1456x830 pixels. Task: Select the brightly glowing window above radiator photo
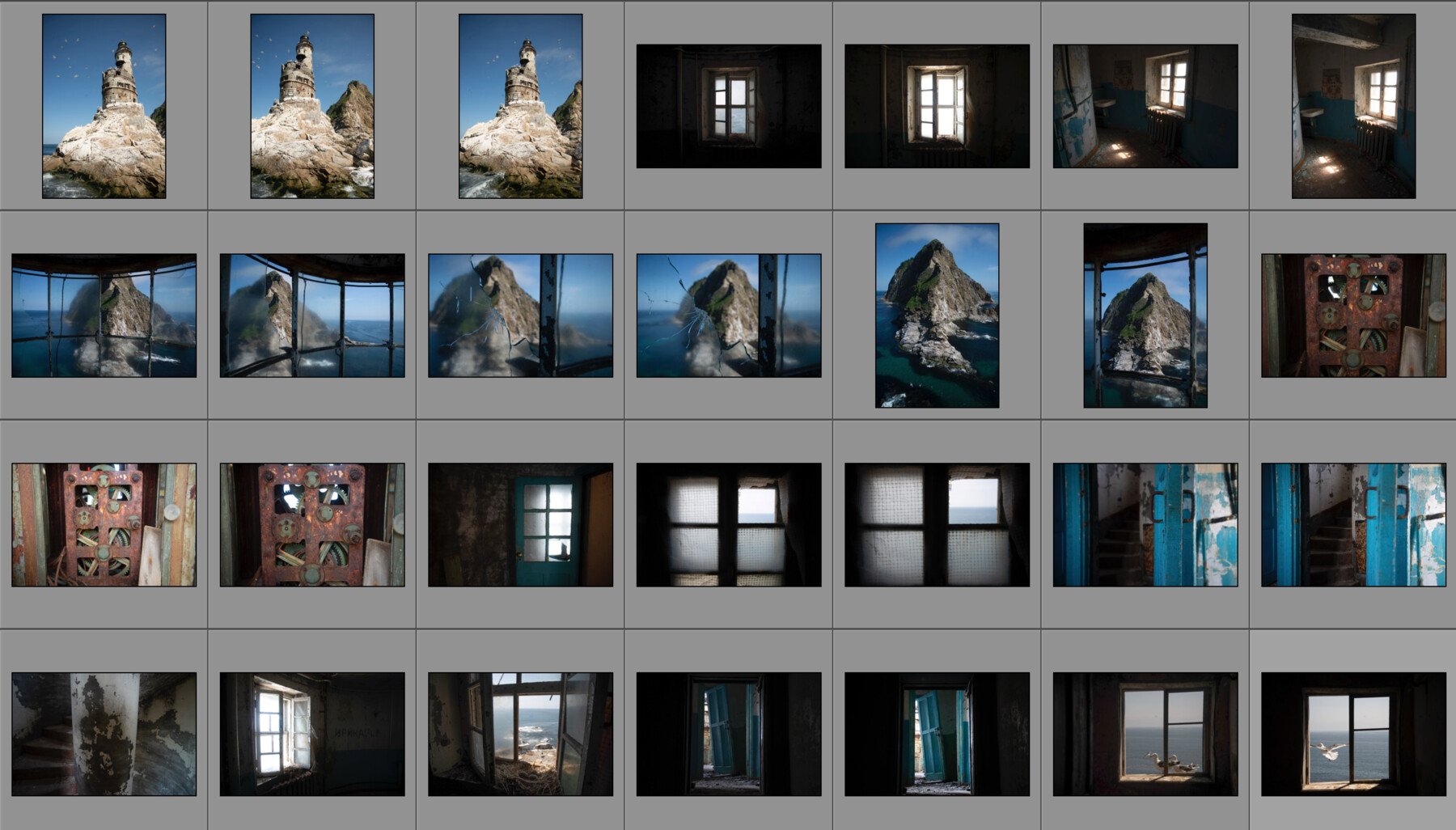click(x=937, y=106)
